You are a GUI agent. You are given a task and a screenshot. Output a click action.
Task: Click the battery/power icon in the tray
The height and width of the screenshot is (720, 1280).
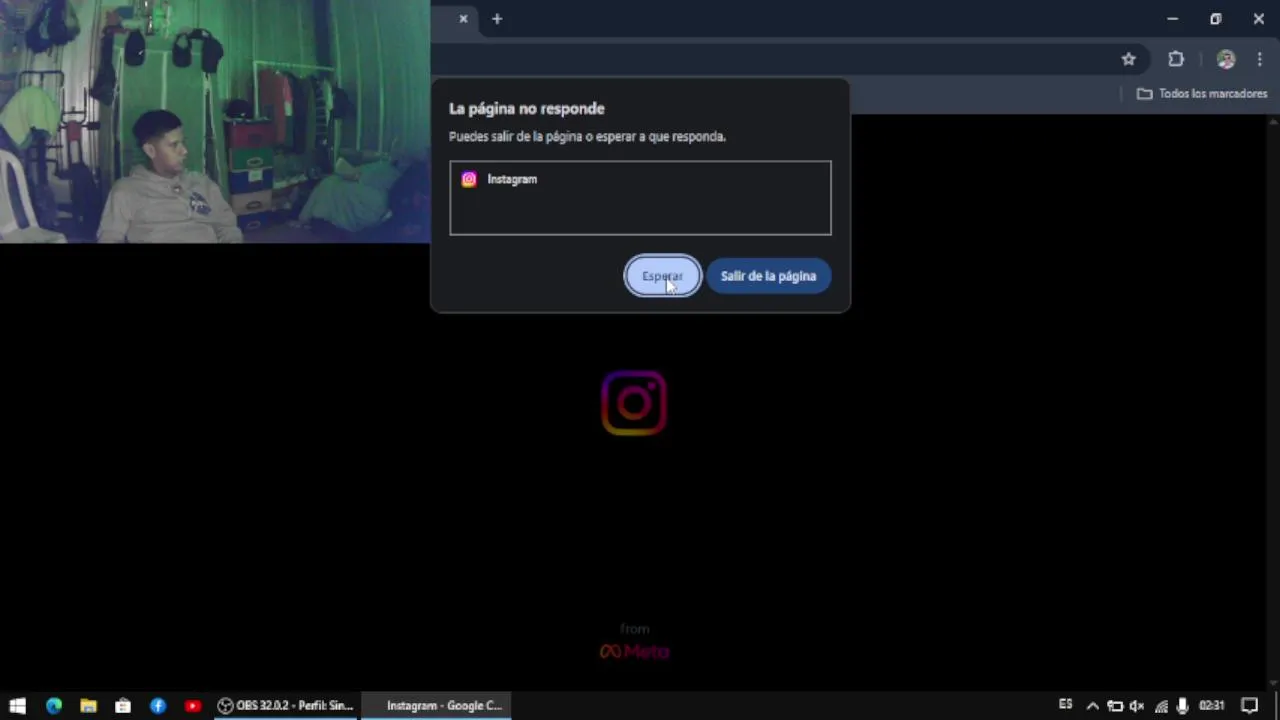click(1115, 705)
